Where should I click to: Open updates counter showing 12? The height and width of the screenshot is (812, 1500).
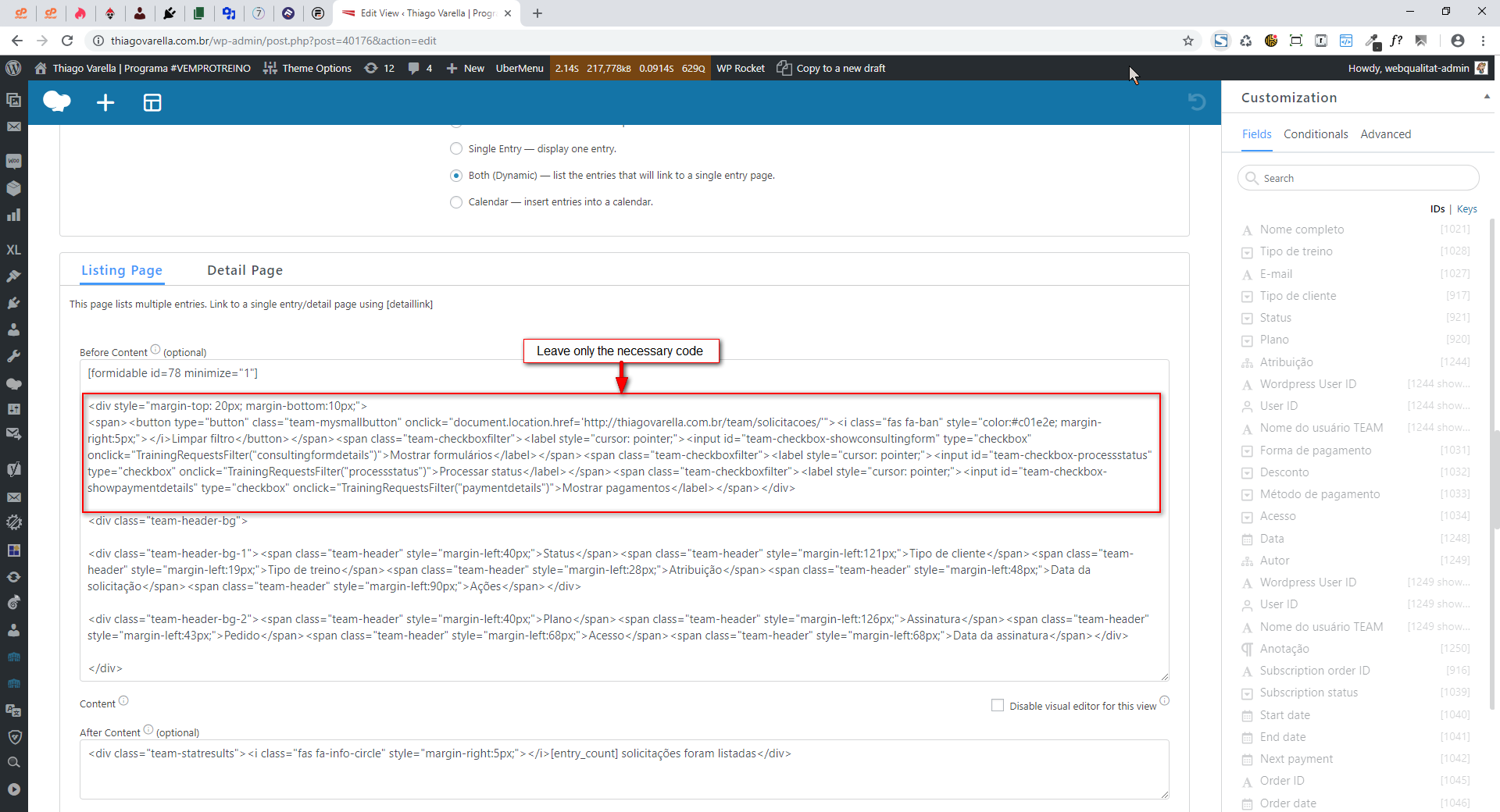point(380,68)
